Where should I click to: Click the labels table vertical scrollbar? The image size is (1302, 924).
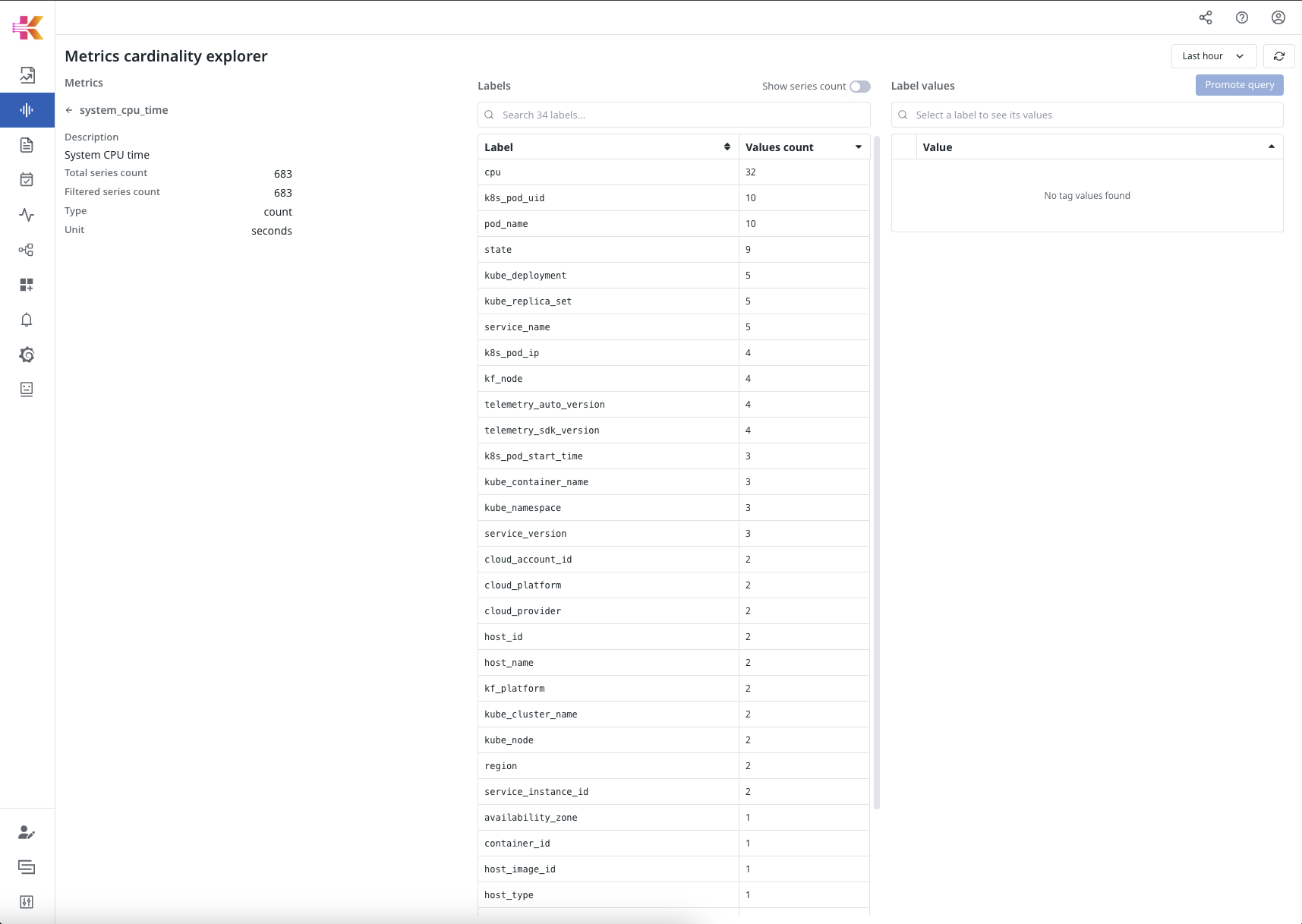[x=877, y=471]
